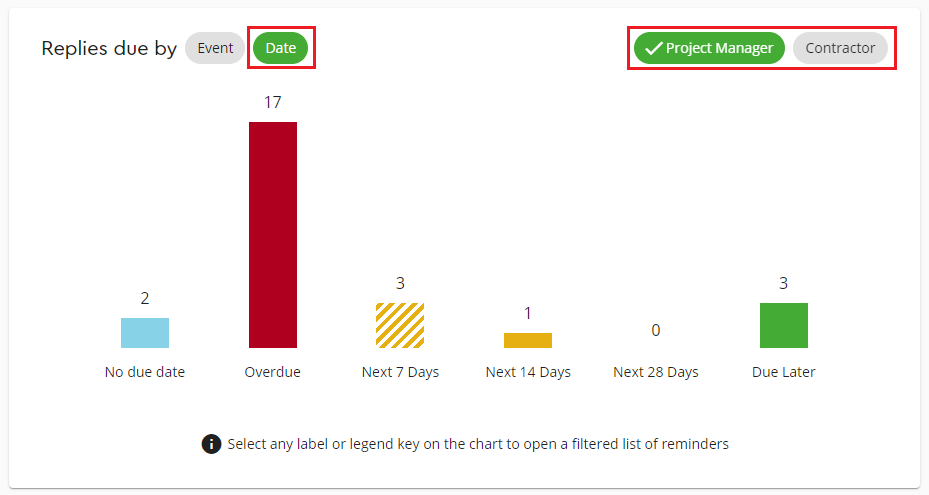Click the solid yellow Next 14 Days bar

528,340
